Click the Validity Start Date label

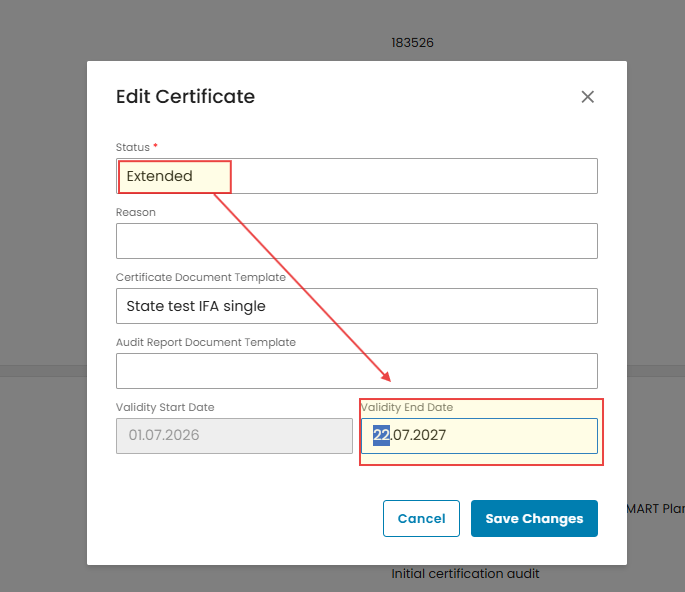coord(165,407)
